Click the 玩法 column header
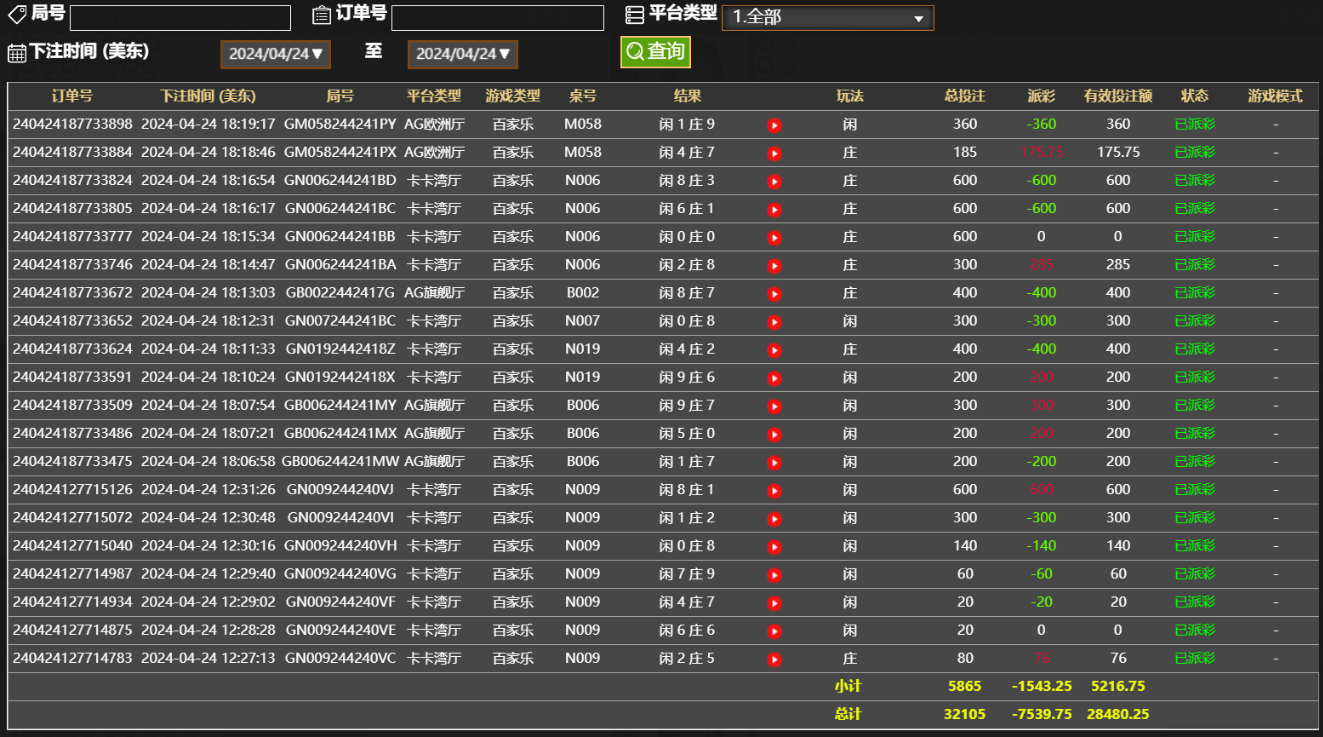Screen dimensions: 1323x737 click(850, 96)
